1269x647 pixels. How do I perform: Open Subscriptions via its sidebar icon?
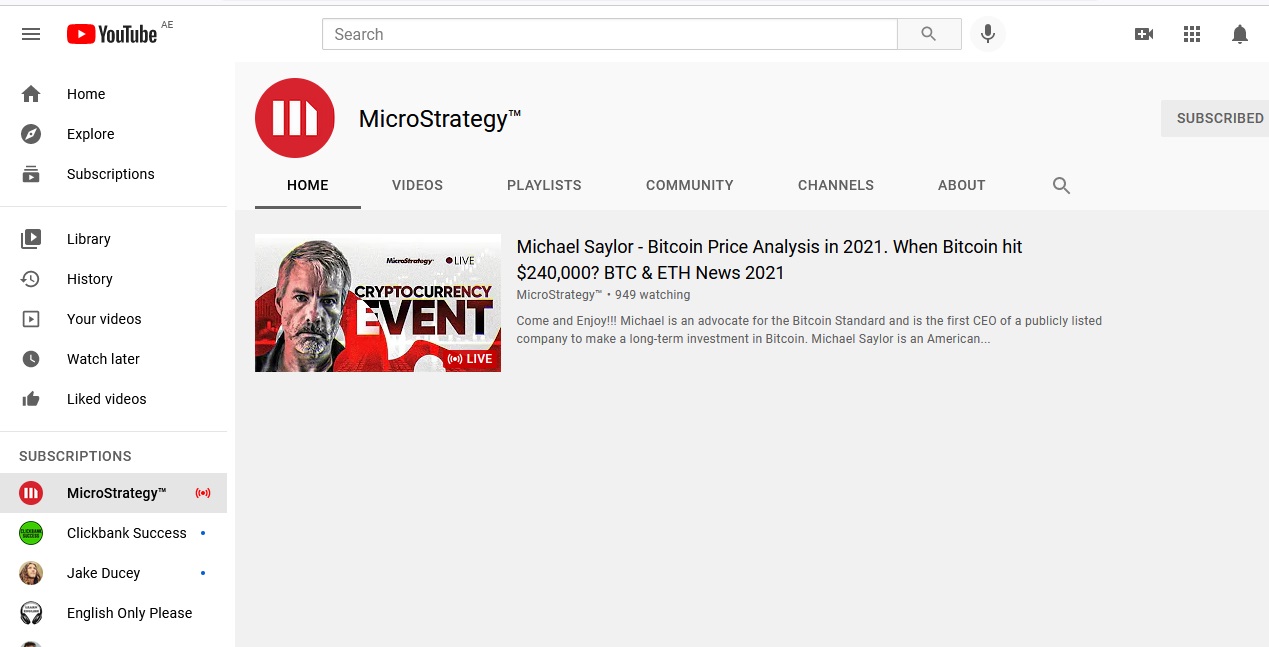[x=31, y=174]
